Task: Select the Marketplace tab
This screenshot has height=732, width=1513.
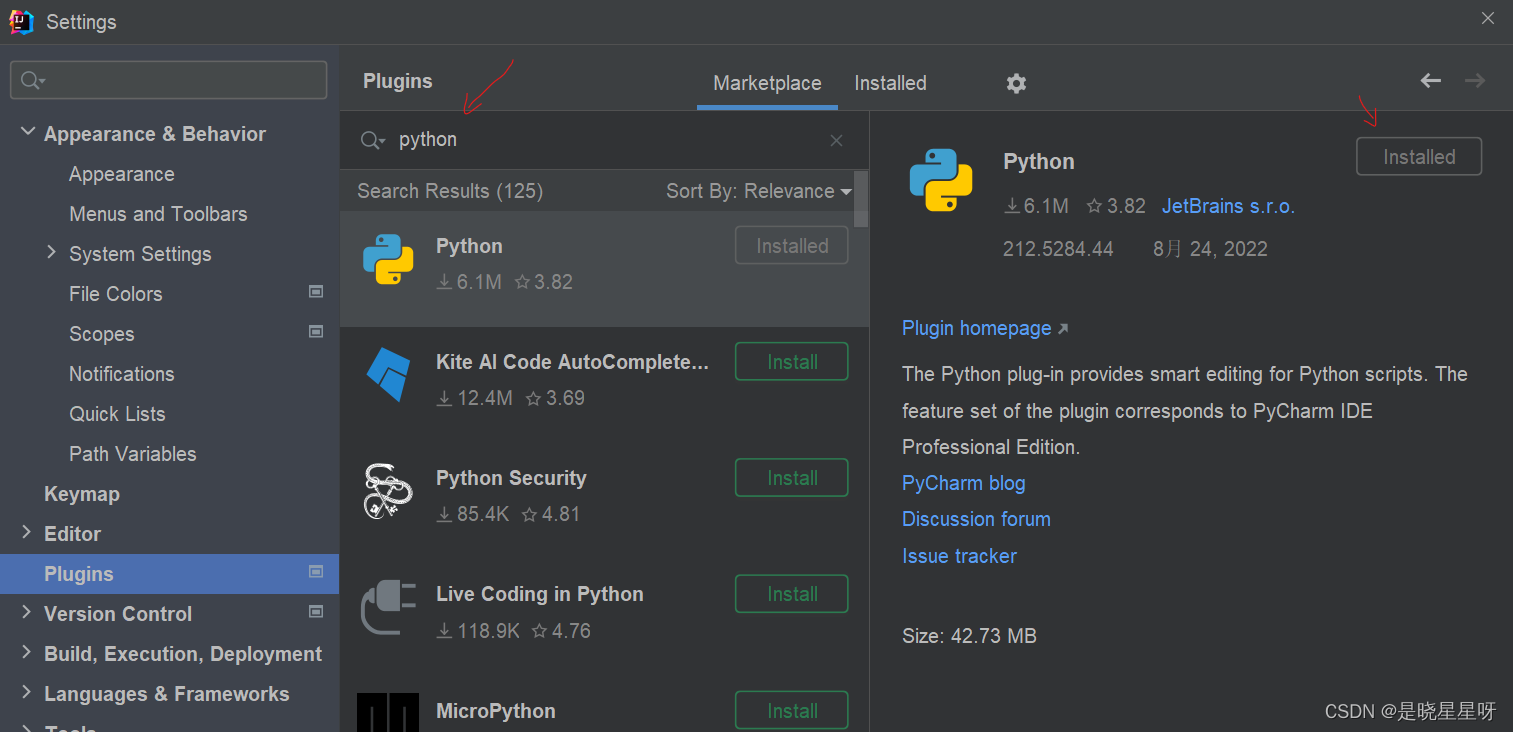Action: [x=766, y=83]
